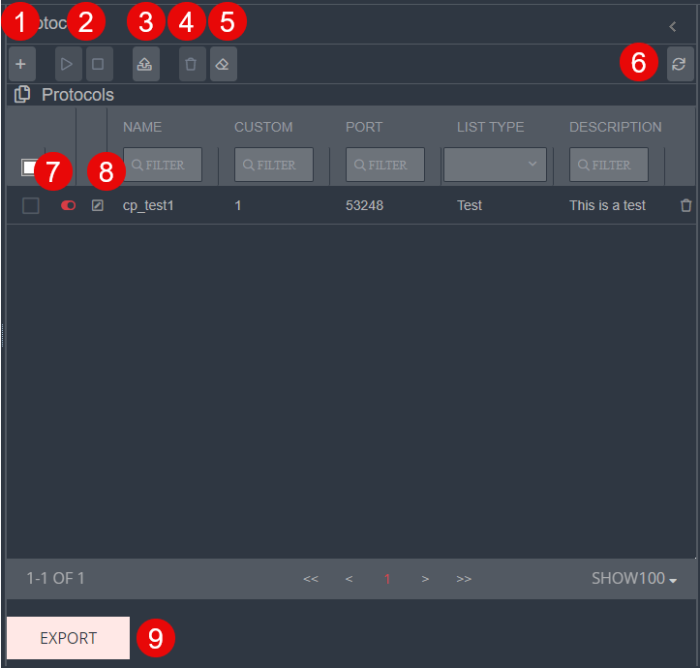Click the import upload icon in toolbar
This screenshot has height=668, width=700.
[145, 64]
